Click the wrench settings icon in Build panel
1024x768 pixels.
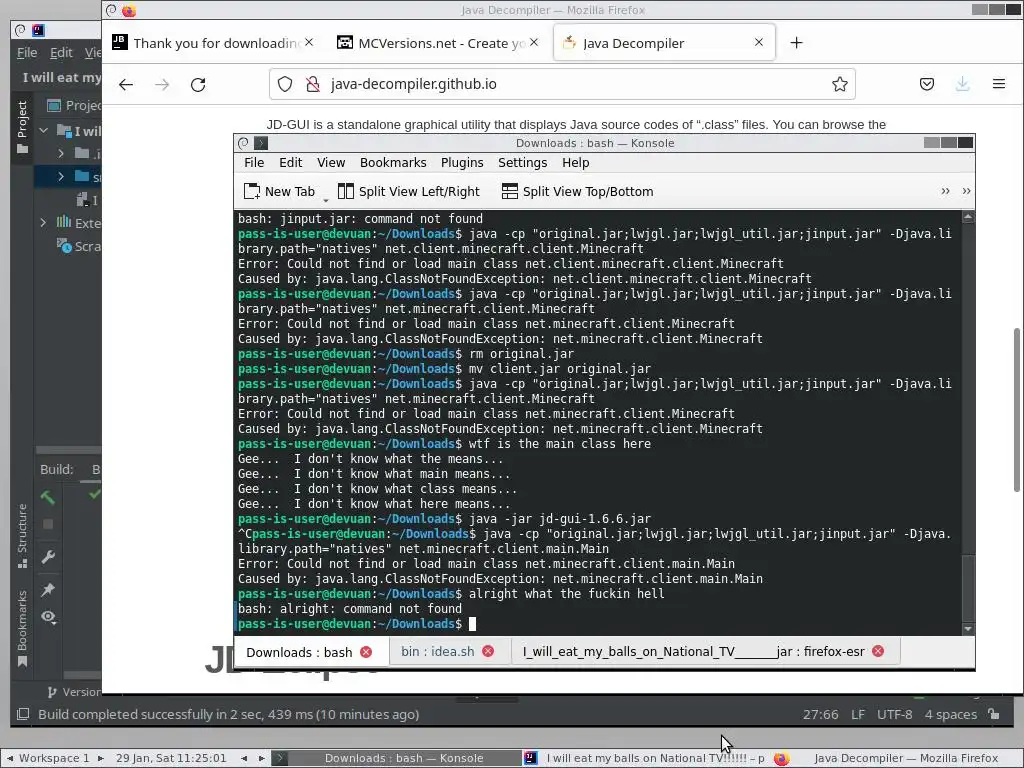[48, 557]
